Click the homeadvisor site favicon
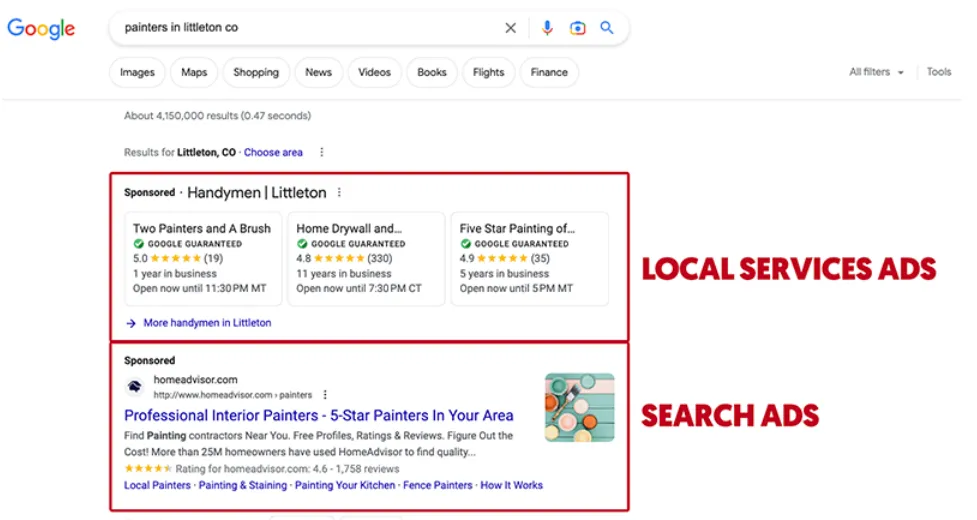977x520 pixels. pos(135,387)
